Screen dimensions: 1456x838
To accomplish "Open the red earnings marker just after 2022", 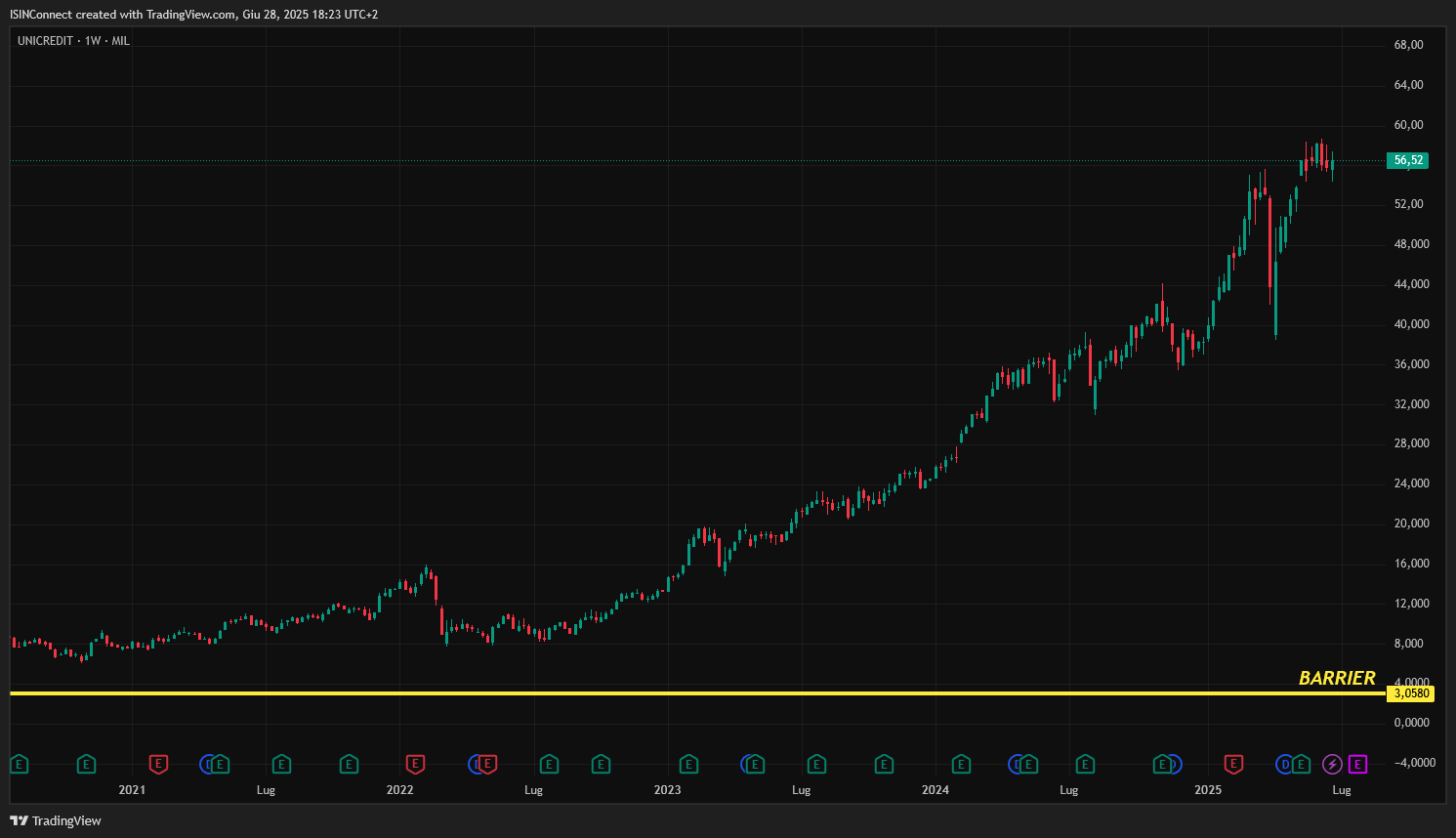I will pos(415,765).
